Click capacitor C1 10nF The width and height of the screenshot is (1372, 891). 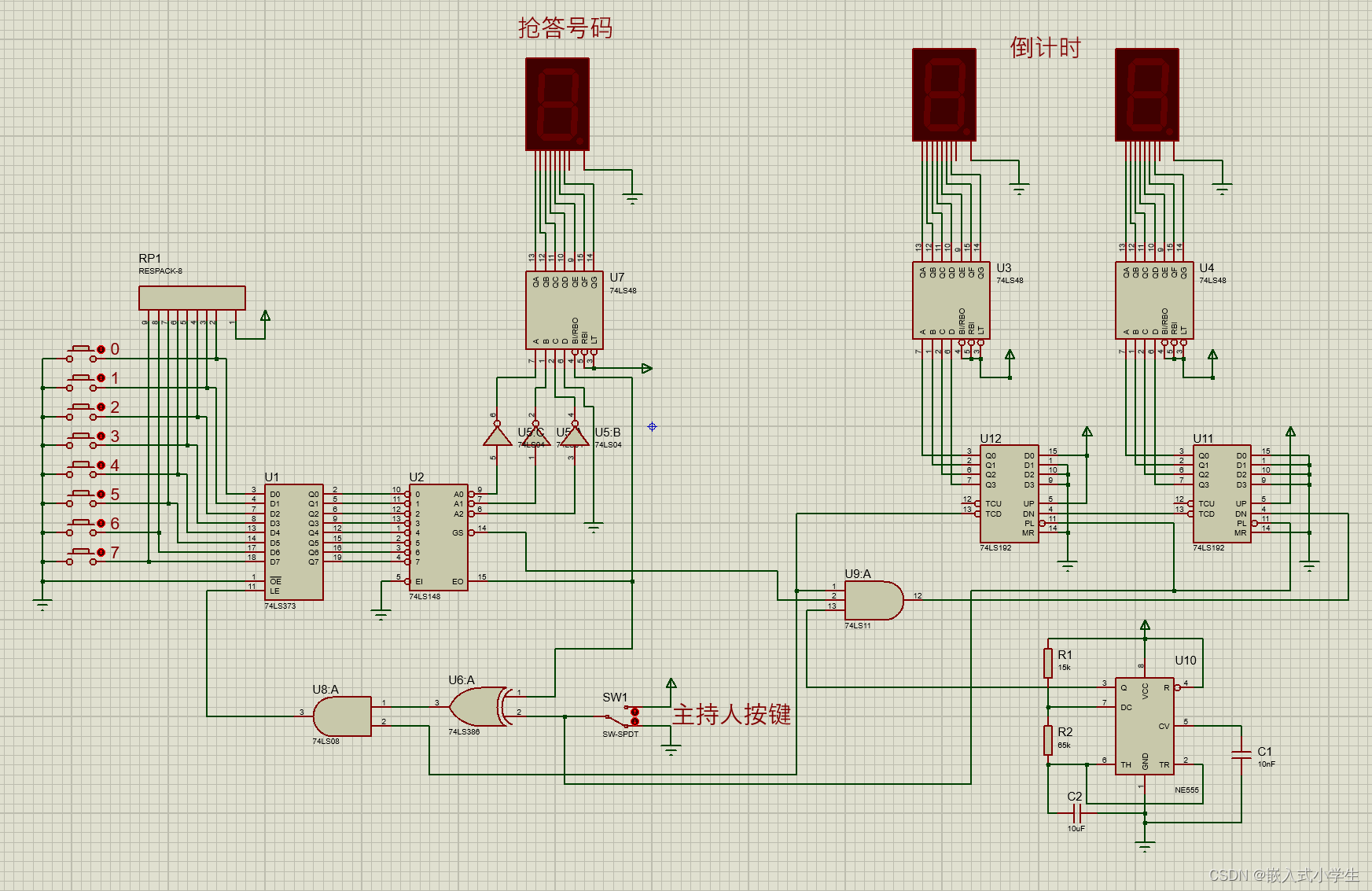1241,755
